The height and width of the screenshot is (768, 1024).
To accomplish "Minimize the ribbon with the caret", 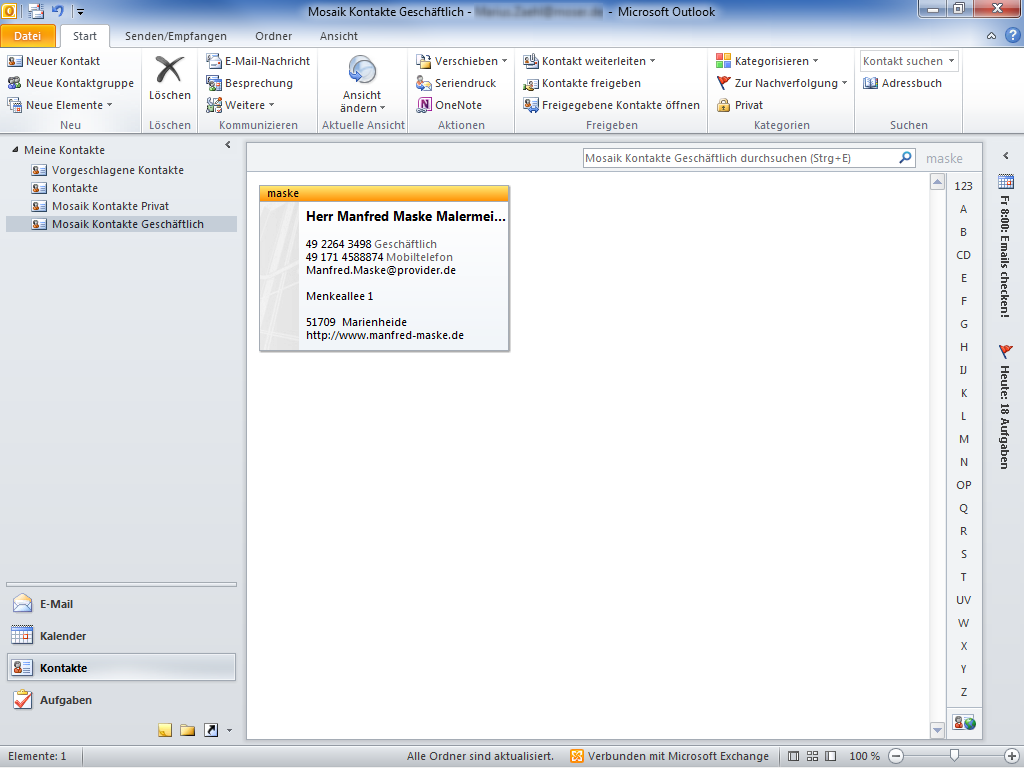I will 991,36.
